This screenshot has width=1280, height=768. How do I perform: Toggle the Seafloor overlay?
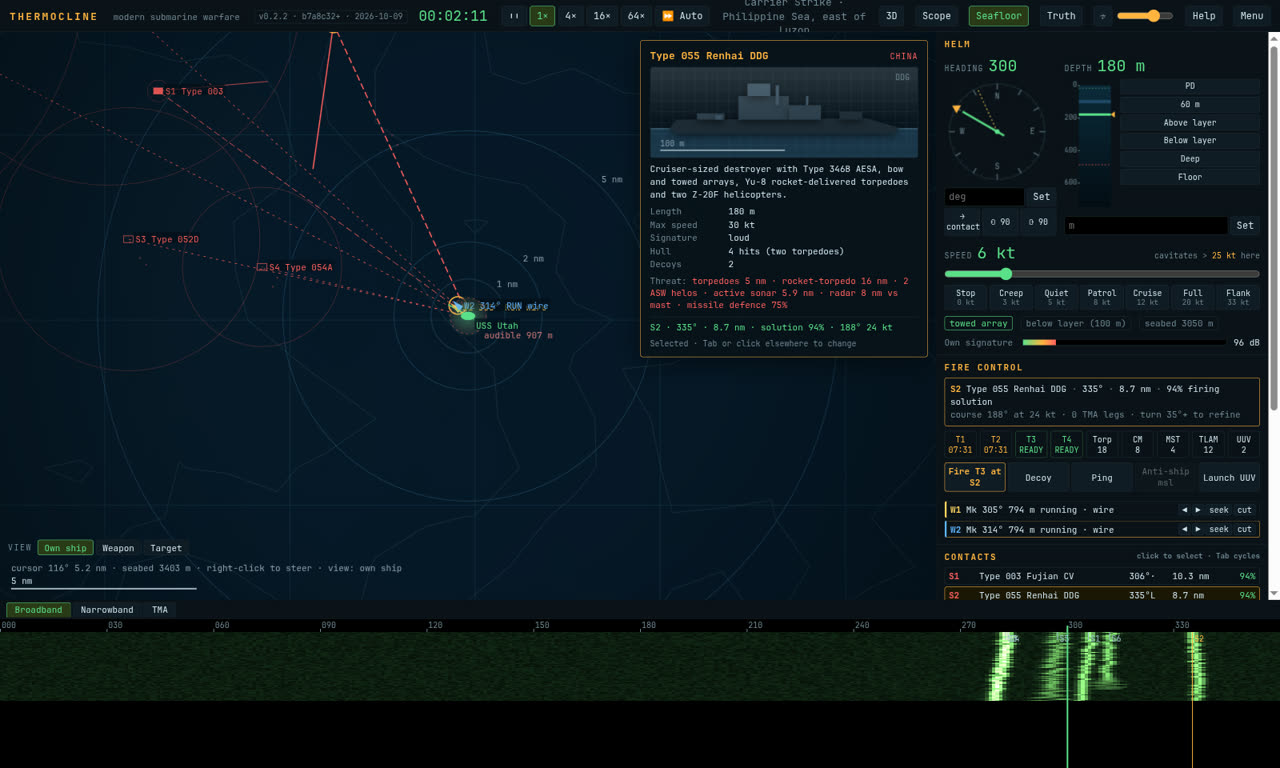pos(998,16)
